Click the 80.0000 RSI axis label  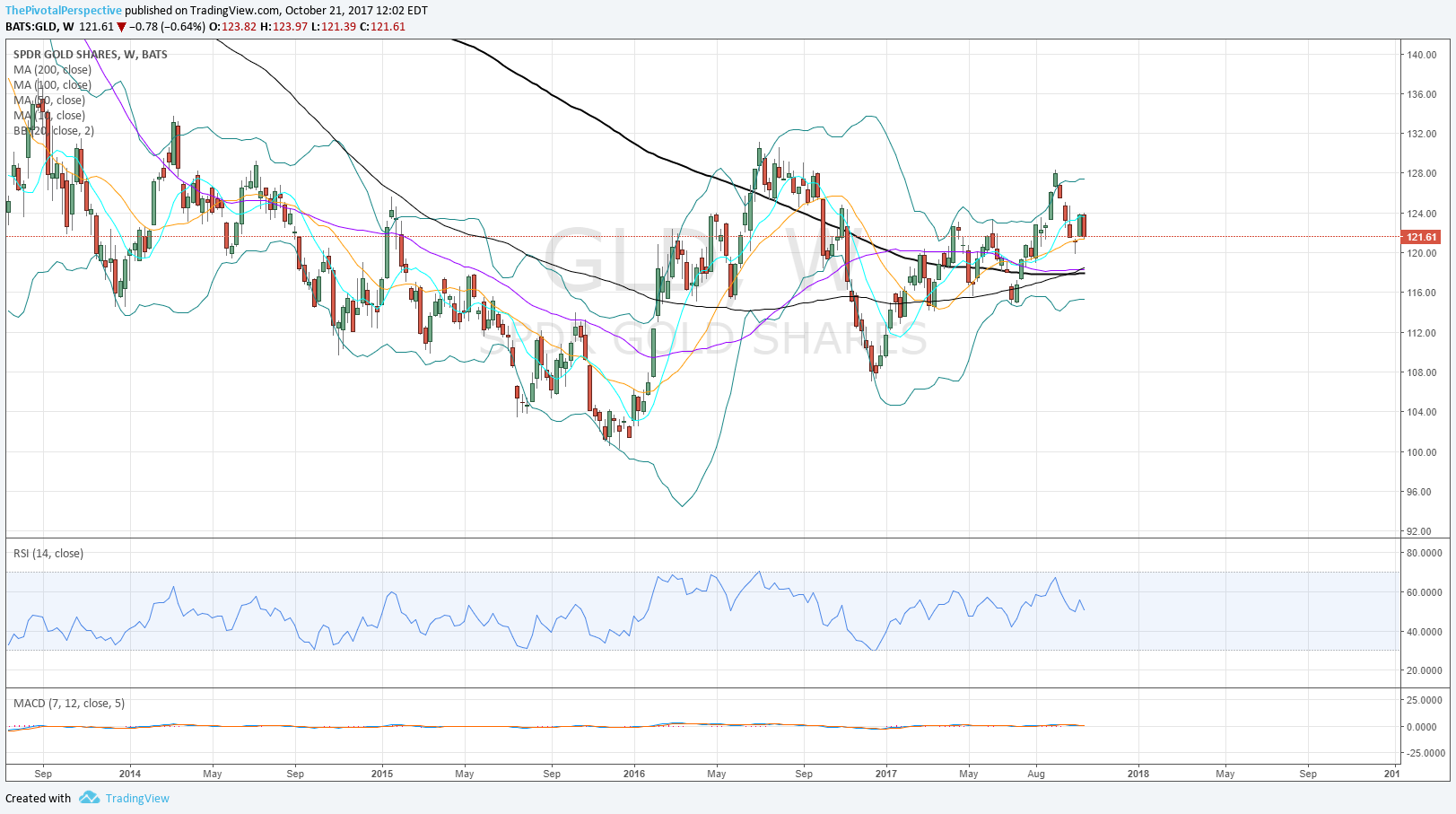pyautogui.click(x=1425, y=553)
